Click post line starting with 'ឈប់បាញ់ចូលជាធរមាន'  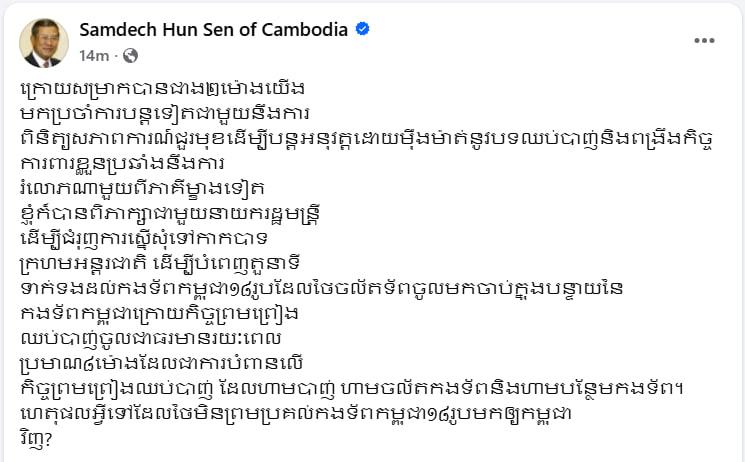tap(151, 338)
